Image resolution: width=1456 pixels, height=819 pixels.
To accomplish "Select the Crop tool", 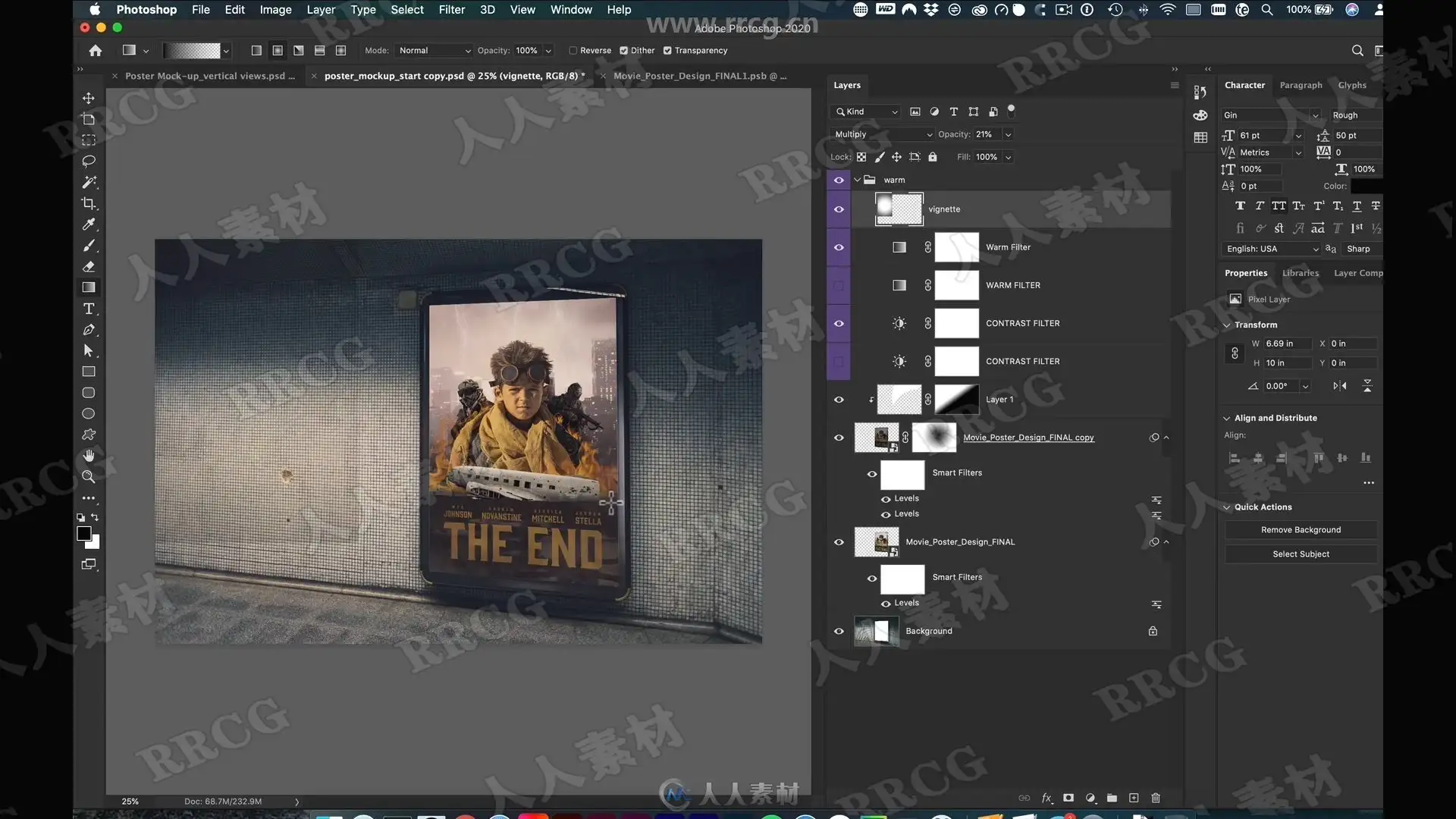I will point(89,203).
